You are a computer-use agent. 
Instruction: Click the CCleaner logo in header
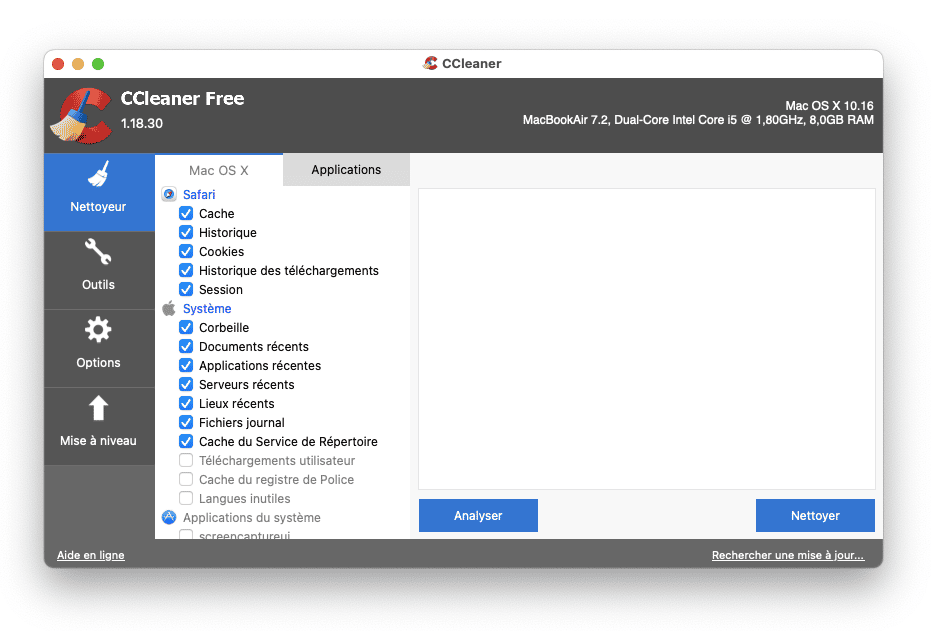point(81,116)
